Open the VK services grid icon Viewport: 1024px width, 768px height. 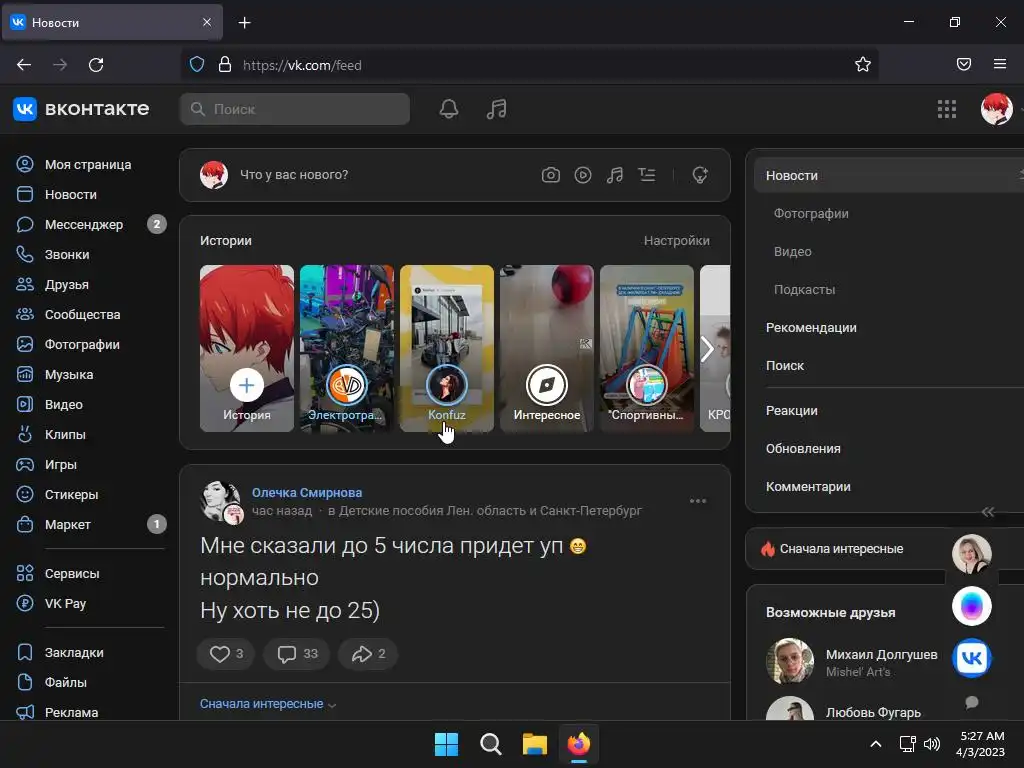(x=946, y=109)
